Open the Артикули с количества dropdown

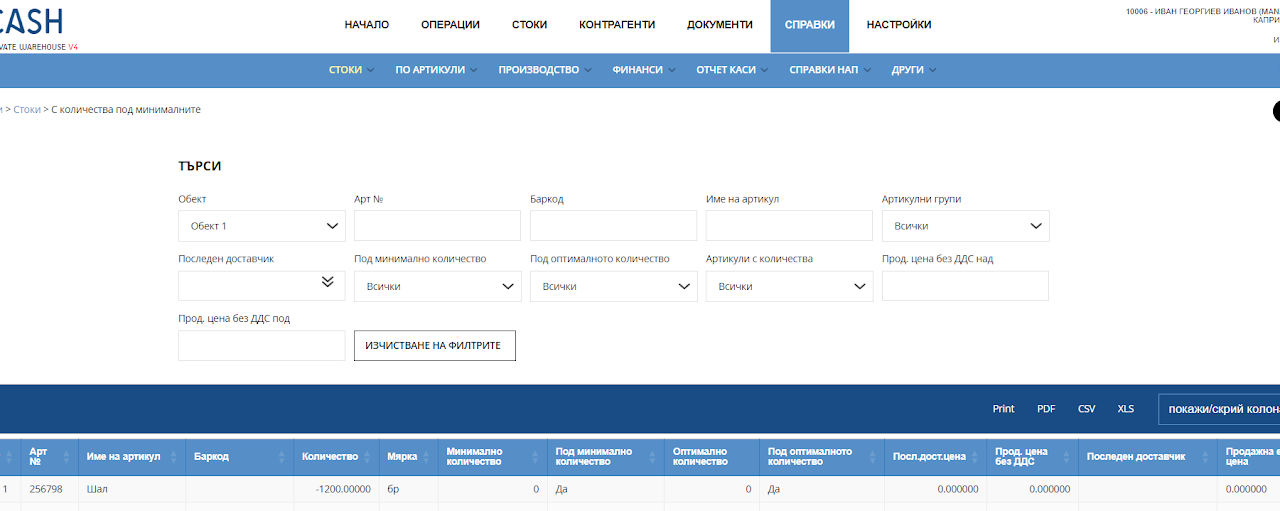point(790,286)
